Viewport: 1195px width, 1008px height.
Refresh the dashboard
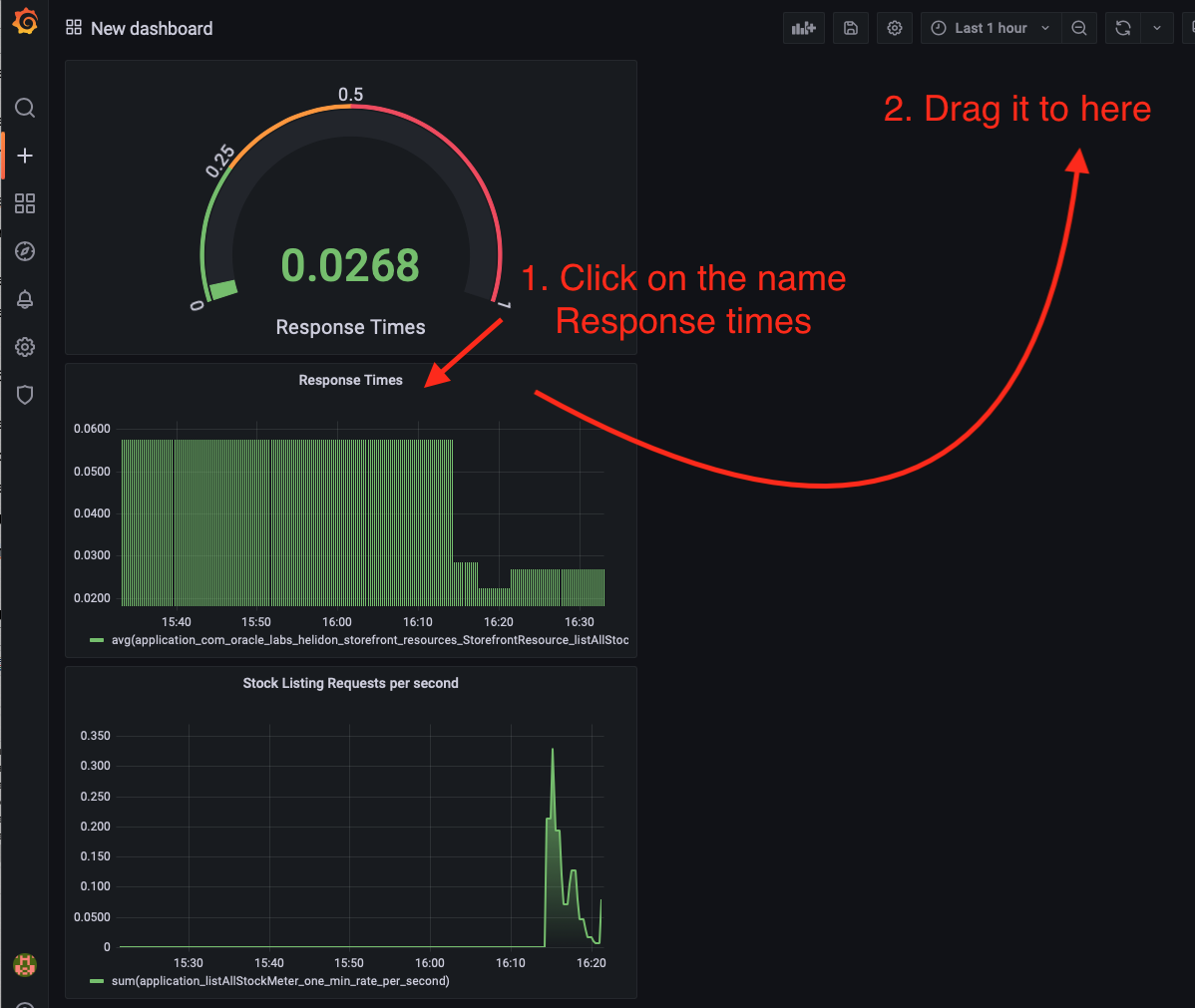(x=1123, y=28)
